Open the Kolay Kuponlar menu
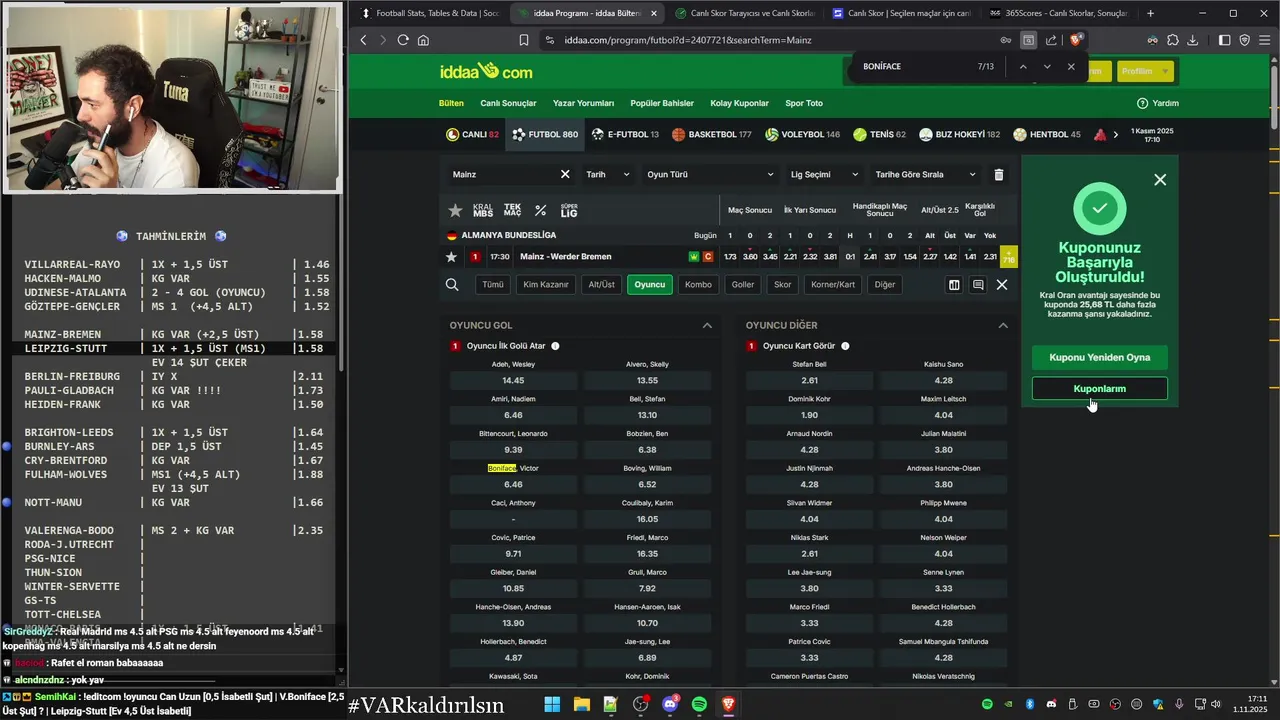1280x720 pixels. click(740, 103)
